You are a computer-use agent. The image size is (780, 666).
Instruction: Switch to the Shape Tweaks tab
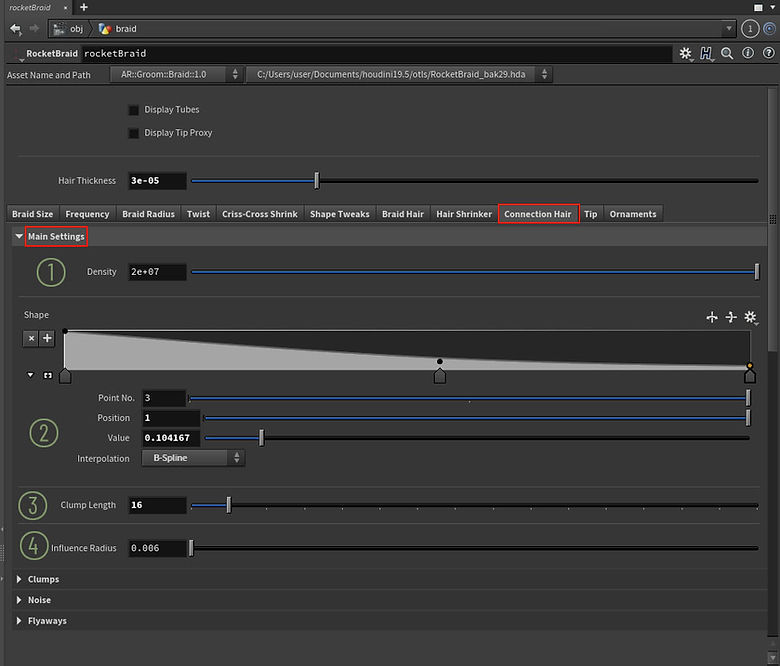pos(340,214)
